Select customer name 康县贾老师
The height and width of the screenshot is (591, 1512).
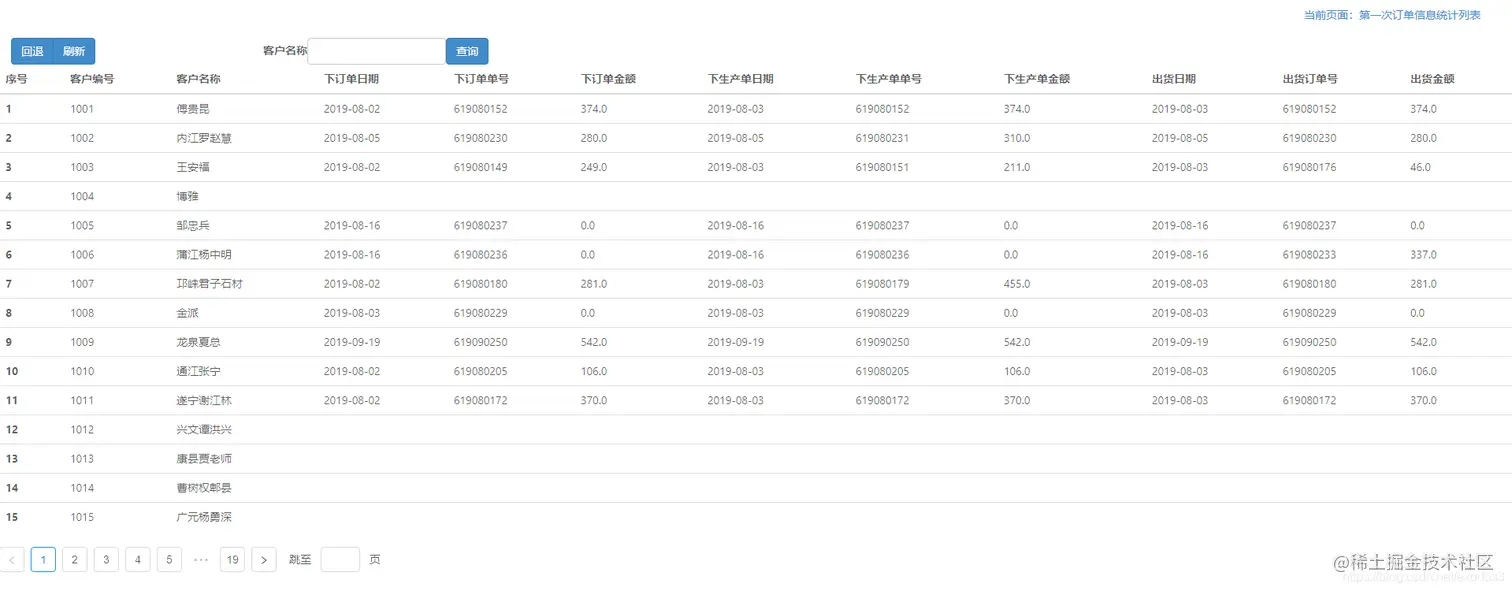point(204,459)
